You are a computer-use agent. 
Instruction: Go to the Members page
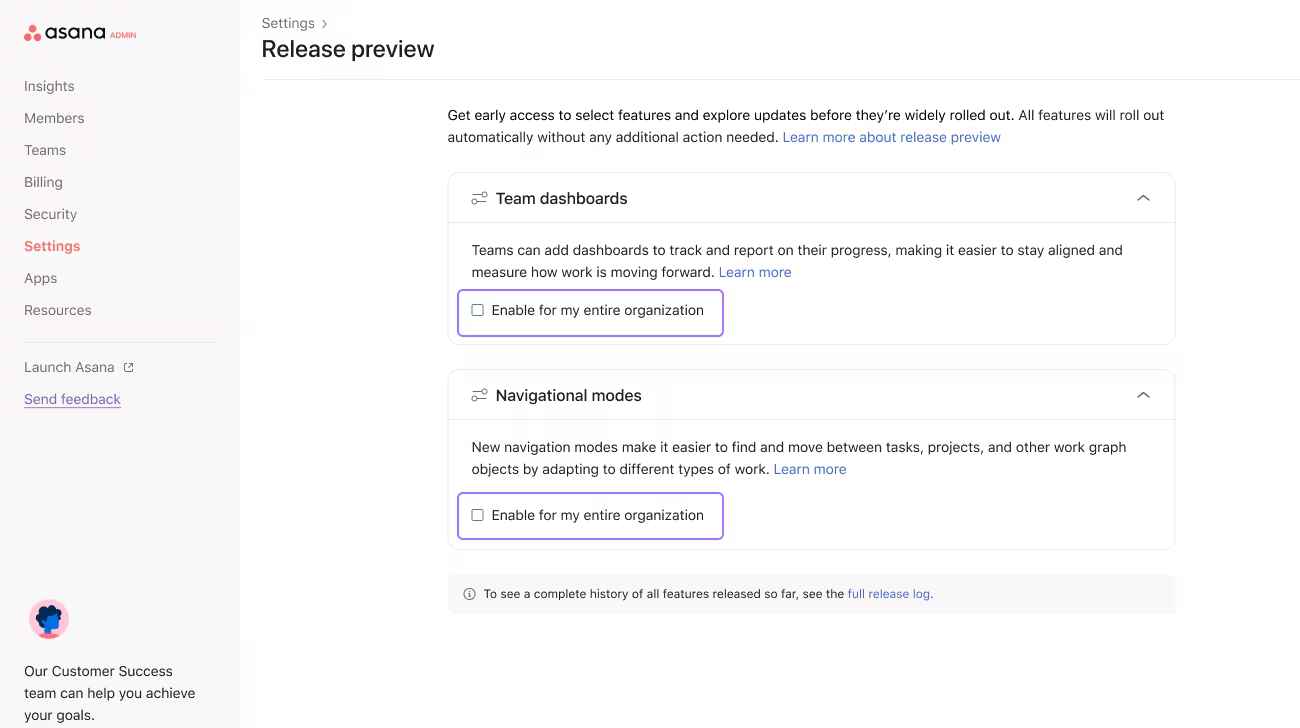point(54,118)
